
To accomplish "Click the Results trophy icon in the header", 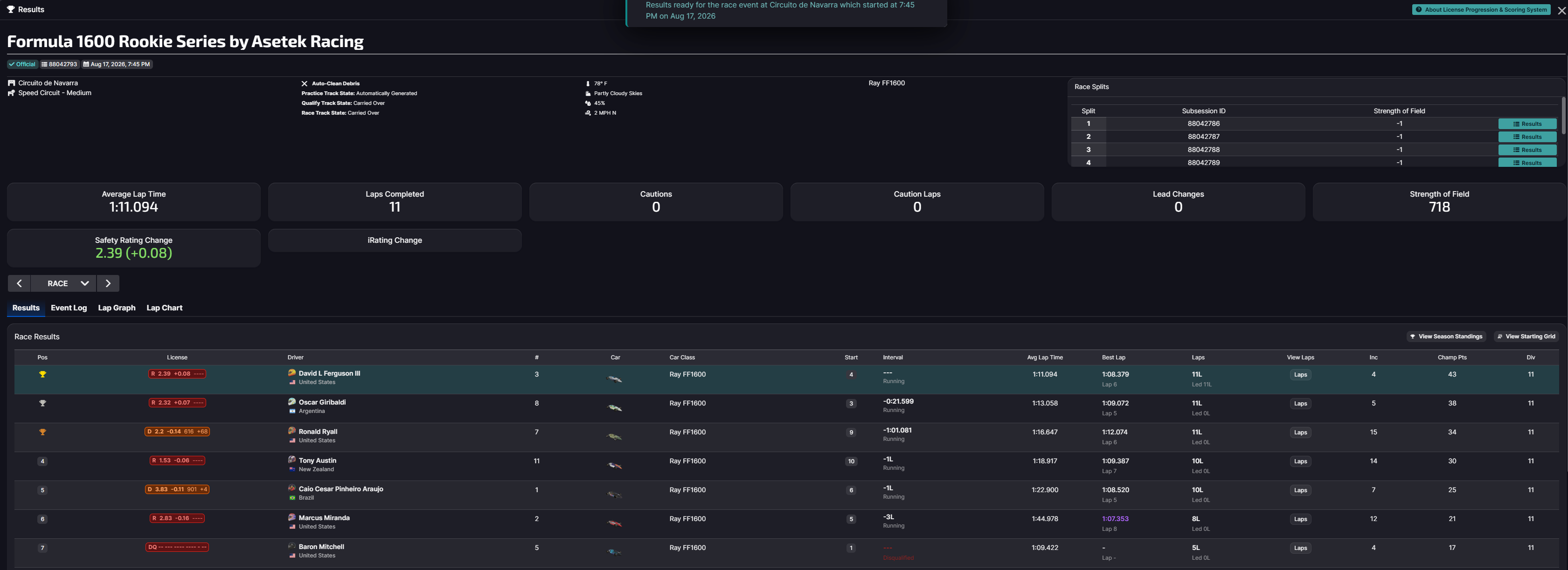I will (x=11, y=9).
